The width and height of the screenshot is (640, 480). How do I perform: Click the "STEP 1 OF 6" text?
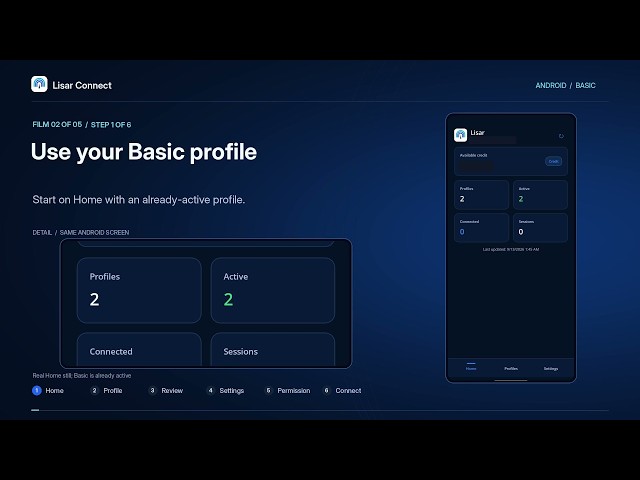111,124
